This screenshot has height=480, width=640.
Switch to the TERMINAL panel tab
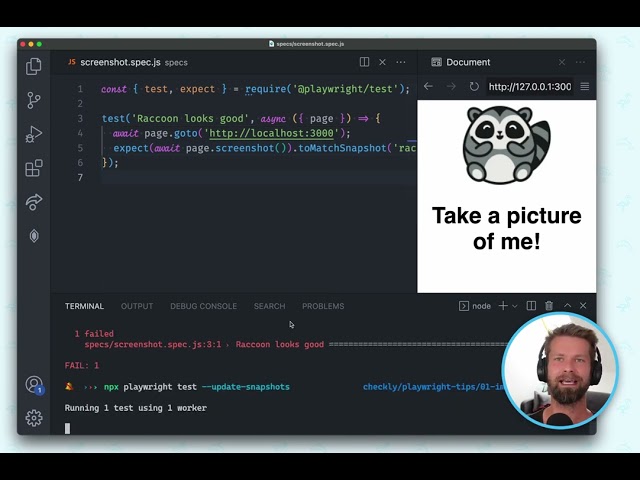click(84, 306)
